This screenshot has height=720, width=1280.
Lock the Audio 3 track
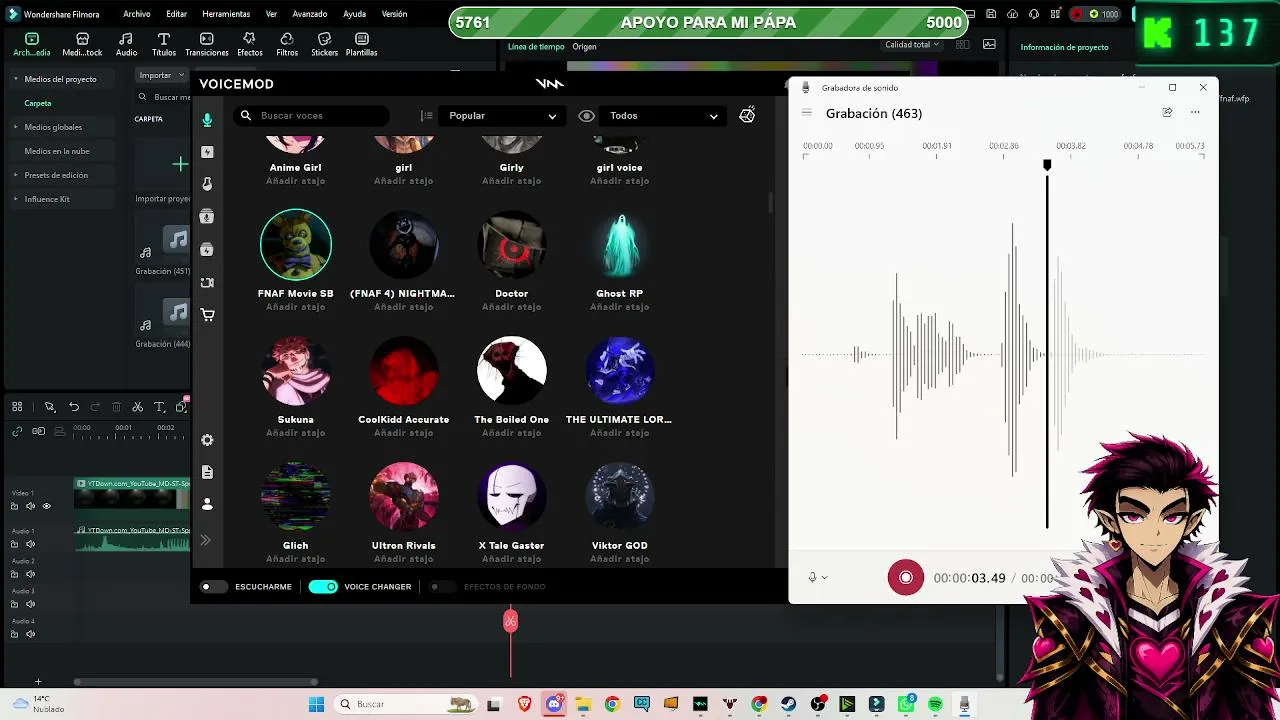[x=14, y=604]
